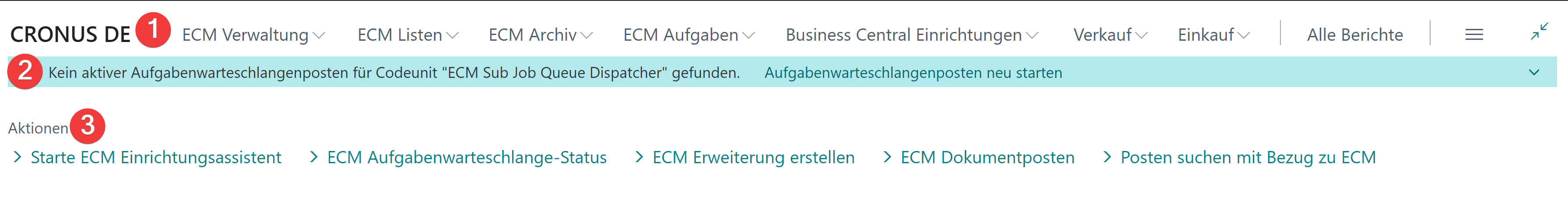The height and width of the screenshot is (207, 1568).
Task: Click the notification message about ECM Dispatcher
Action: 394,73
